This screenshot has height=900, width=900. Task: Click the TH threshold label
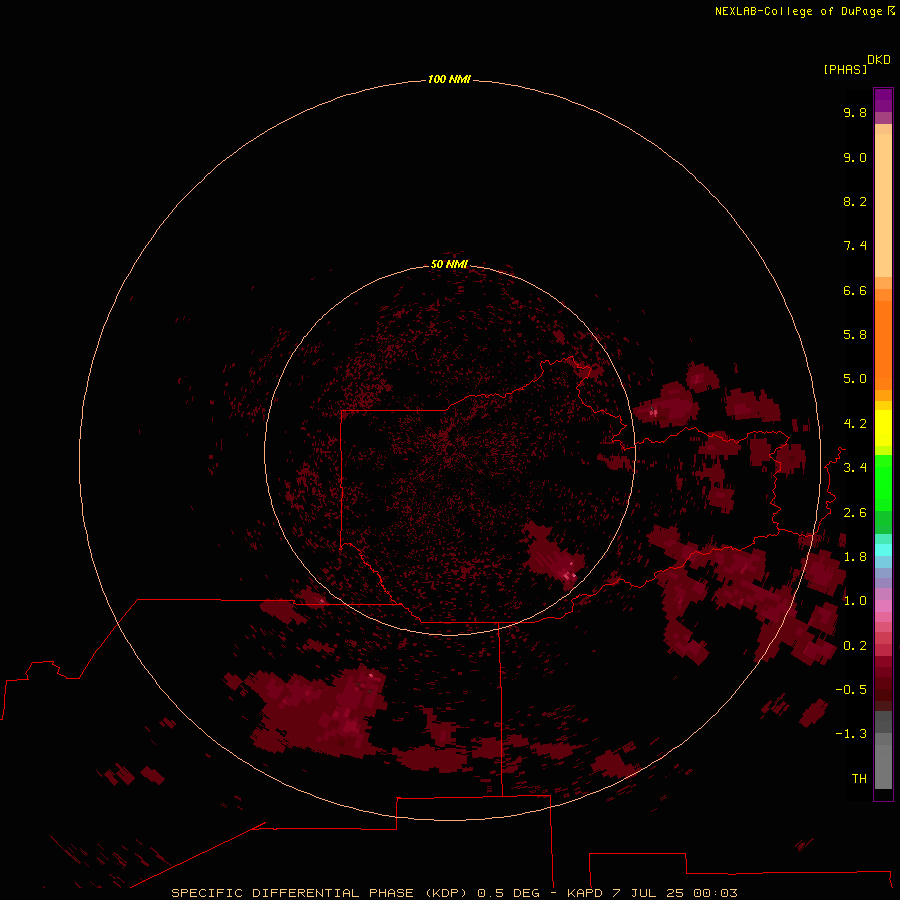coord(859,779)
